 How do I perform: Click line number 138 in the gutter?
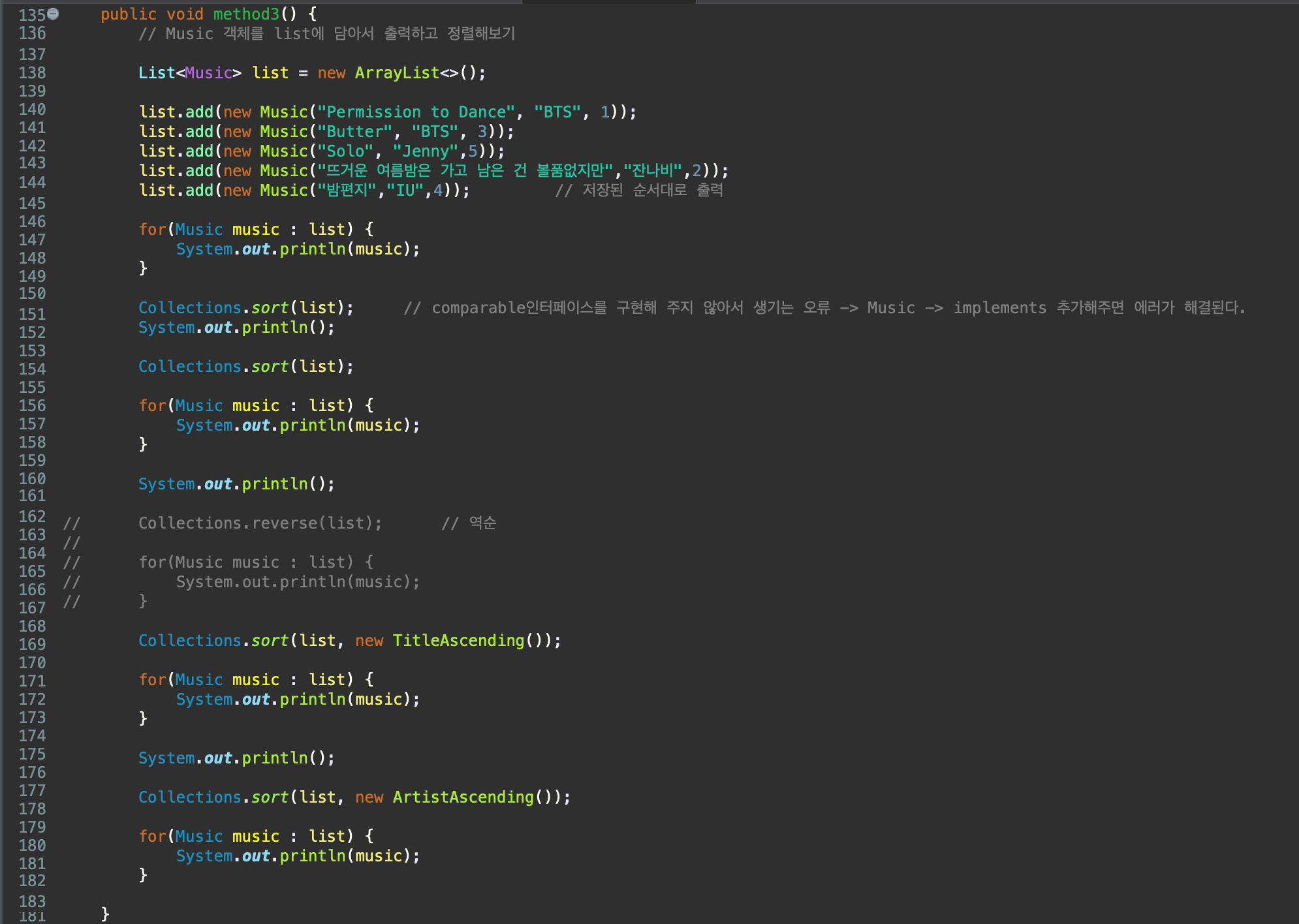click(32, 72)
